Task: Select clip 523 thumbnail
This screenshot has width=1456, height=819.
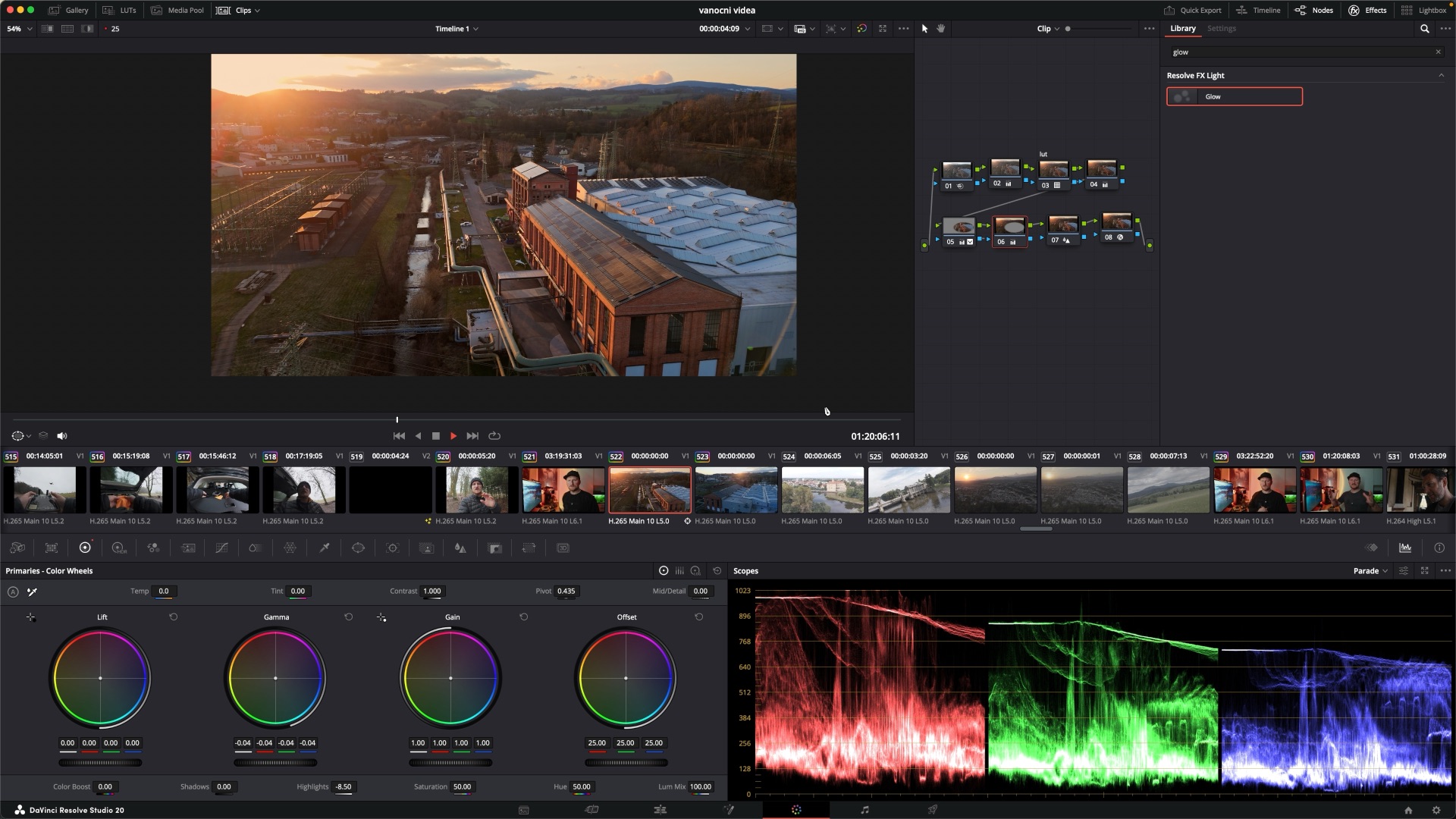Action: [736, 490]
